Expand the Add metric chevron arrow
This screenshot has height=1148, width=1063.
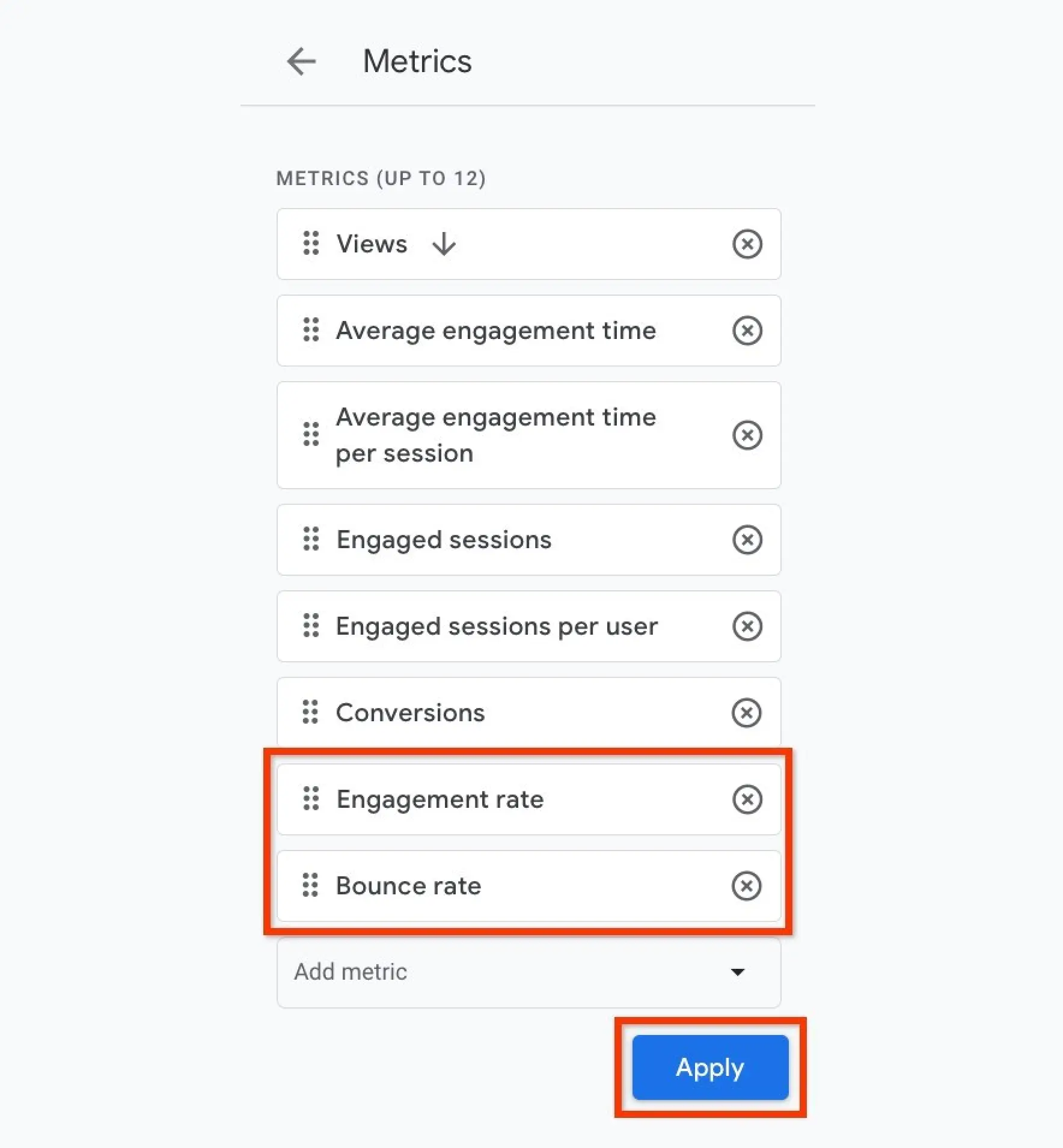[x=738, y=972]
